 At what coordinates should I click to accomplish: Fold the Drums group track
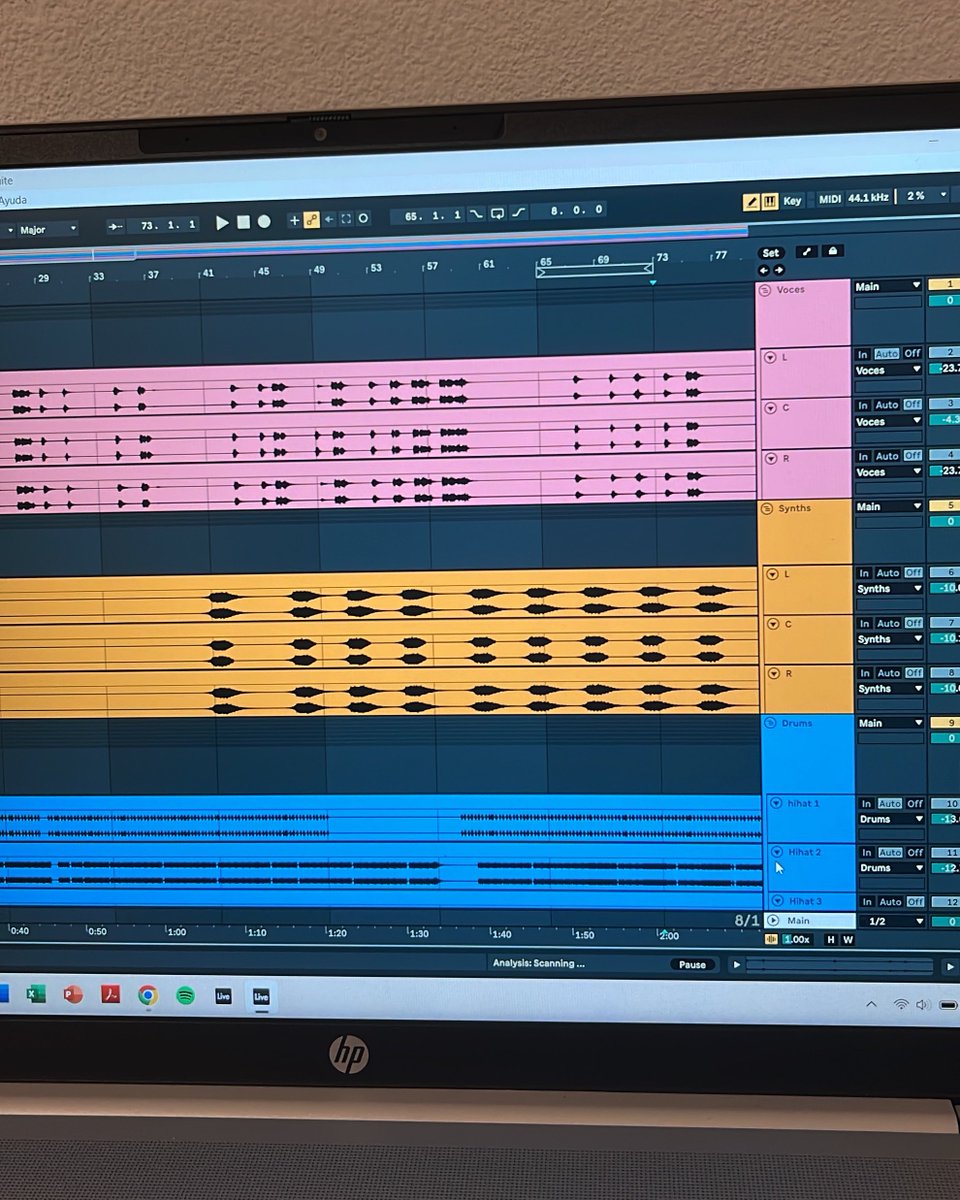770,724
